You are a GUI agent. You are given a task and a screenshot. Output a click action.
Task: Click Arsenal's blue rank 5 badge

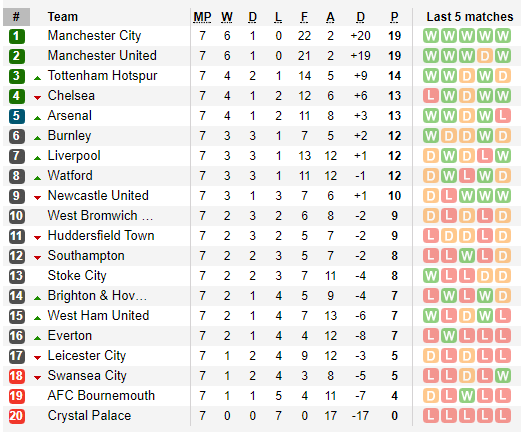tap(17, 116)
